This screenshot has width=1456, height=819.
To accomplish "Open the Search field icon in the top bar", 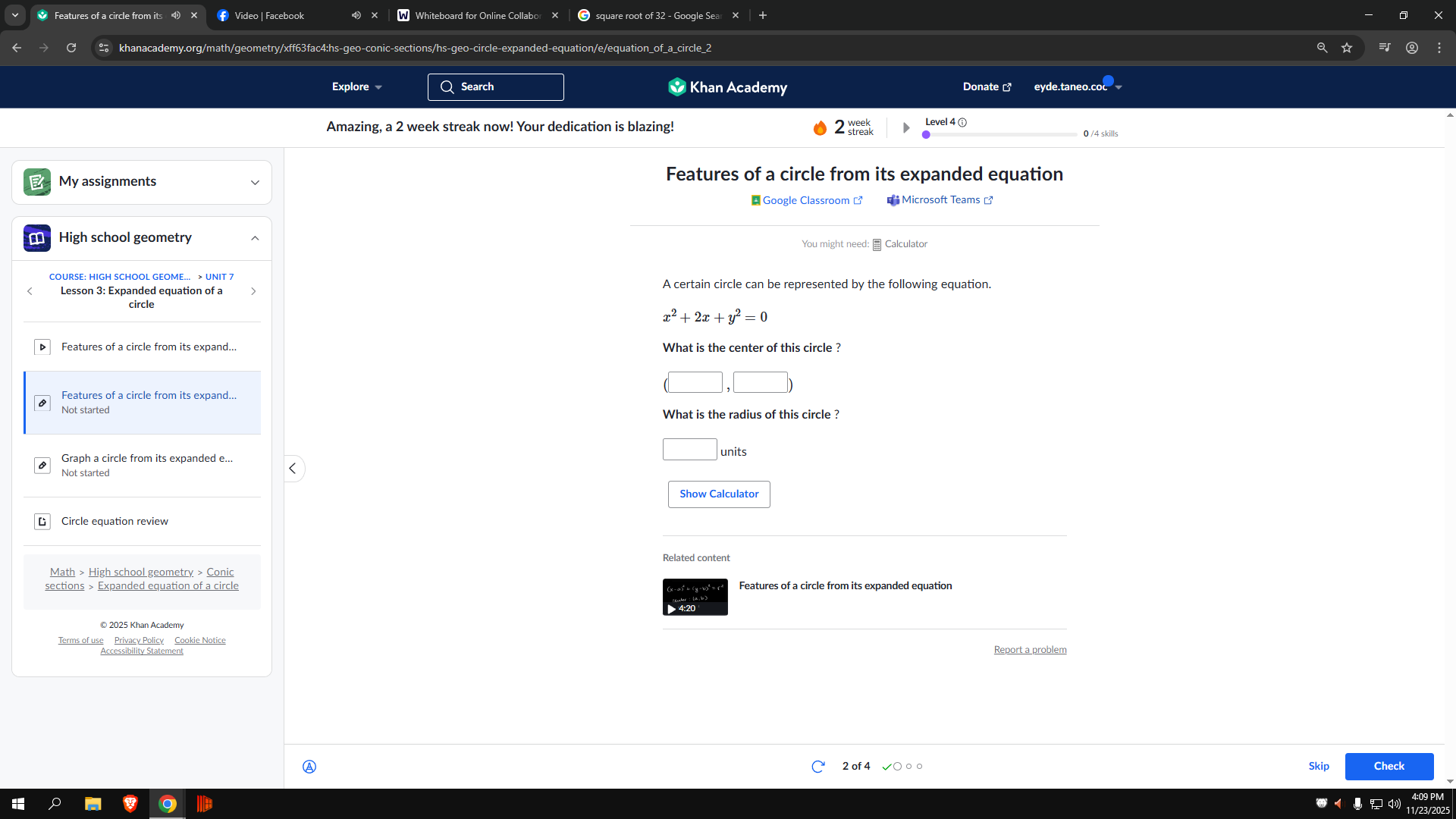I will coord(448,86).
